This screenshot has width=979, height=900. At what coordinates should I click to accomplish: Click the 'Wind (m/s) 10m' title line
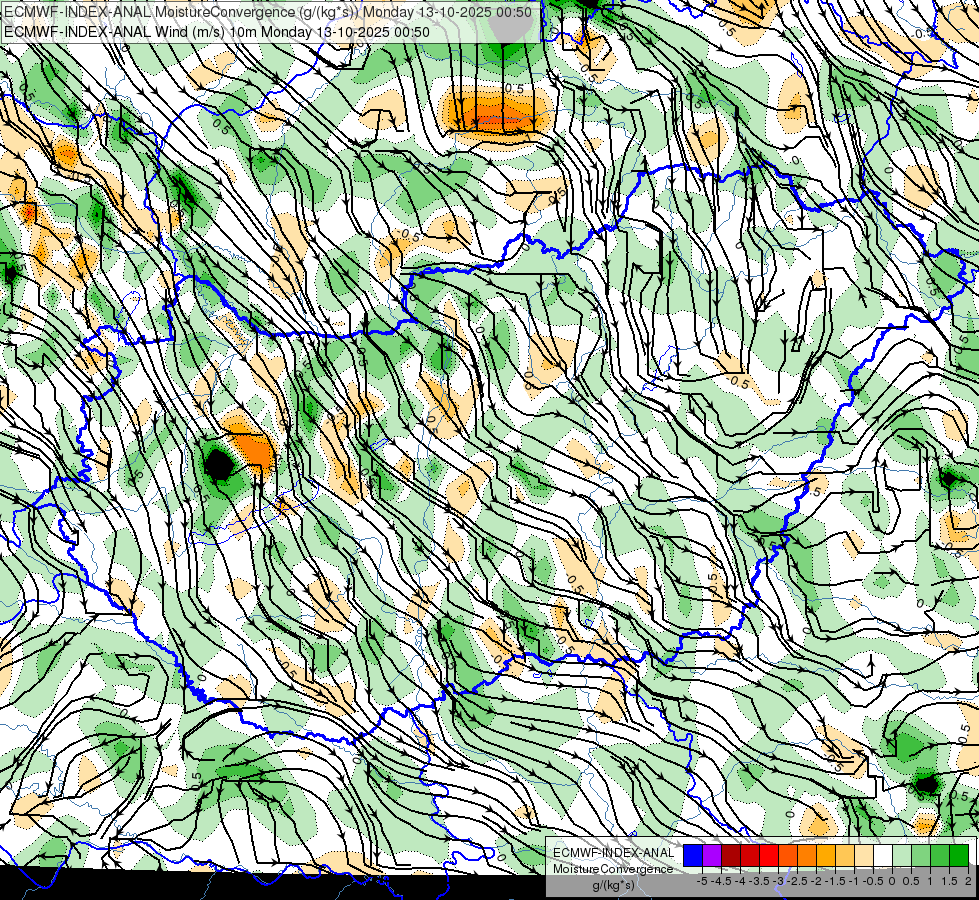(216, 31)
